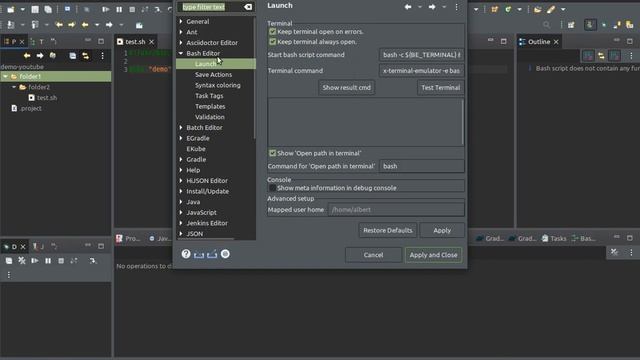Image resolution: width=640 pixels, height=360 pixels.
Task: Click the Terminal command field
Action: (x=421, y=71)
